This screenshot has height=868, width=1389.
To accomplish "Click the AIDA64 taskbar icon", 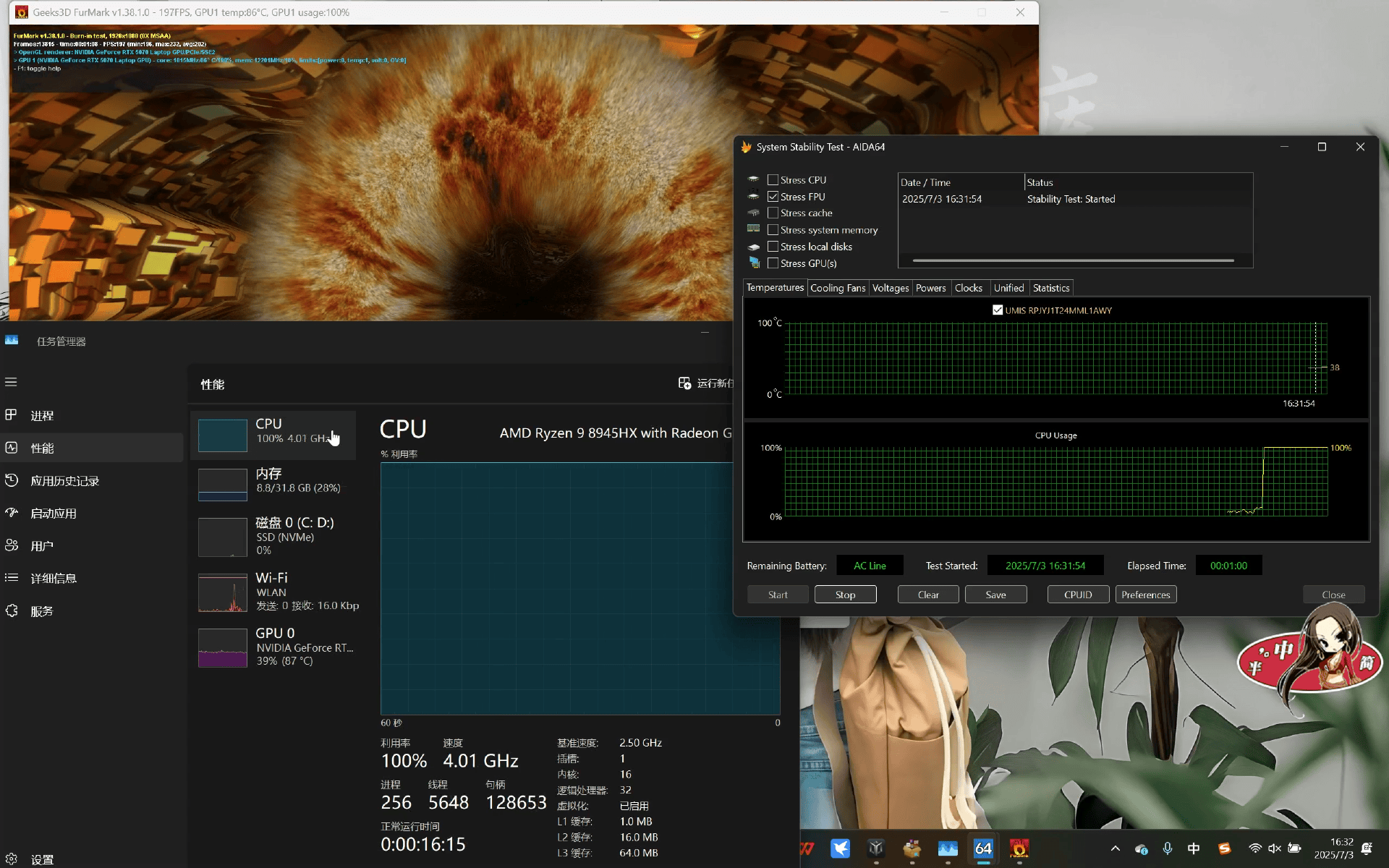I will click(984, 848).
